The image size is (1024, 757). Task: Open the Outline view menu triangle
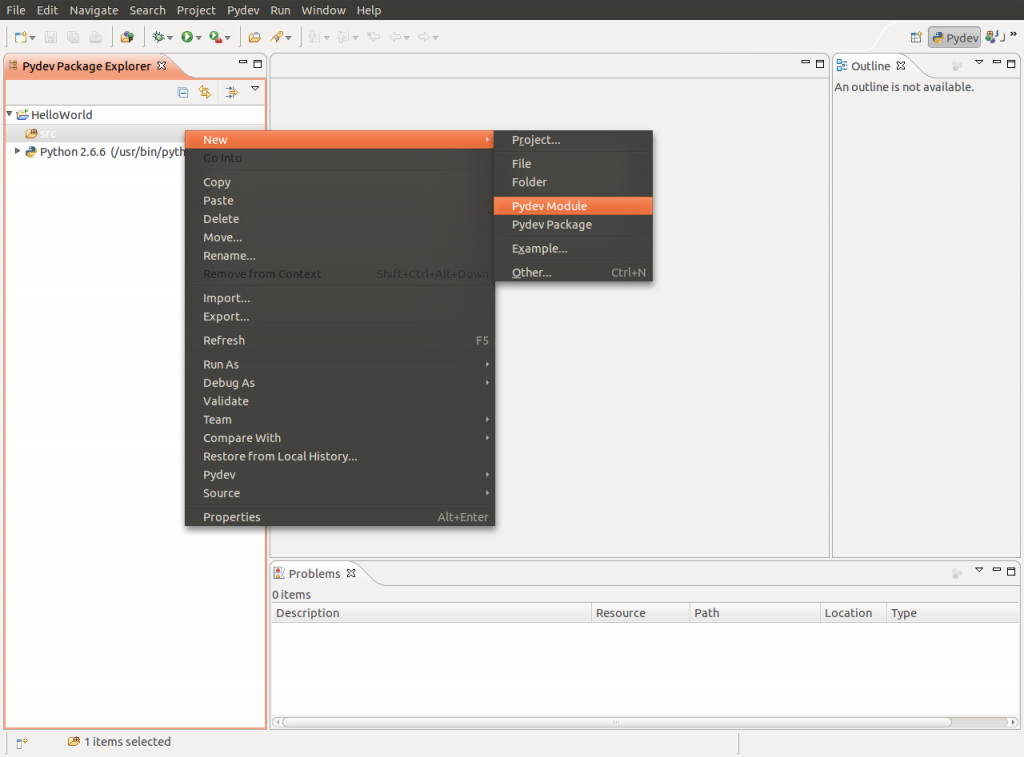[x=979, y=63]
